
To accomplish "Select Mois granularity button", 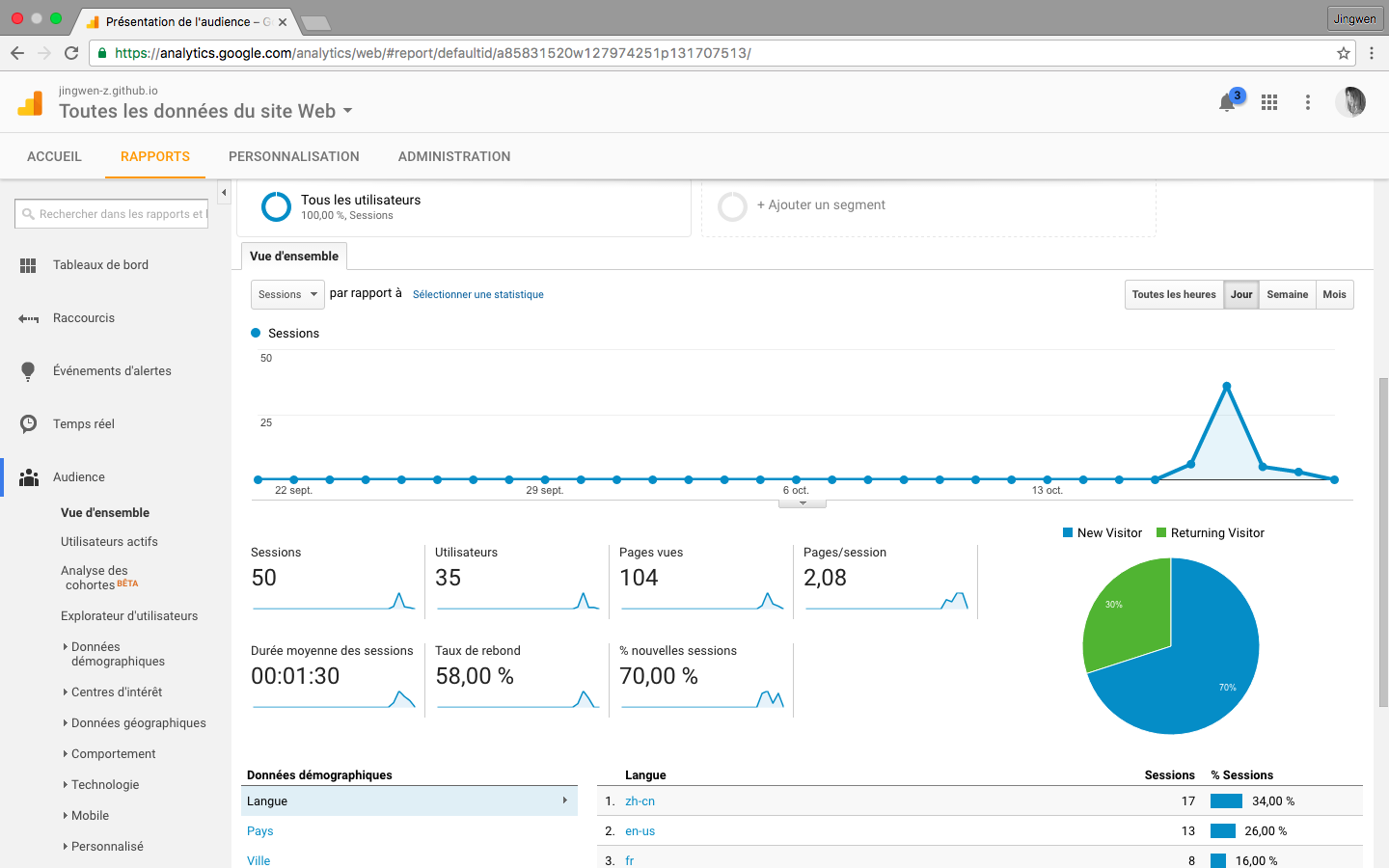I will [1335, 294].
